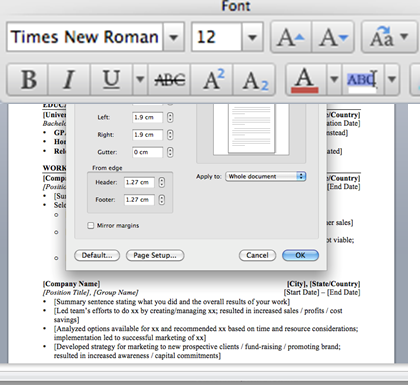Click the font size 12 field
Image resolution: width=420 pixels, height=385 pixels.
point(216,37)
